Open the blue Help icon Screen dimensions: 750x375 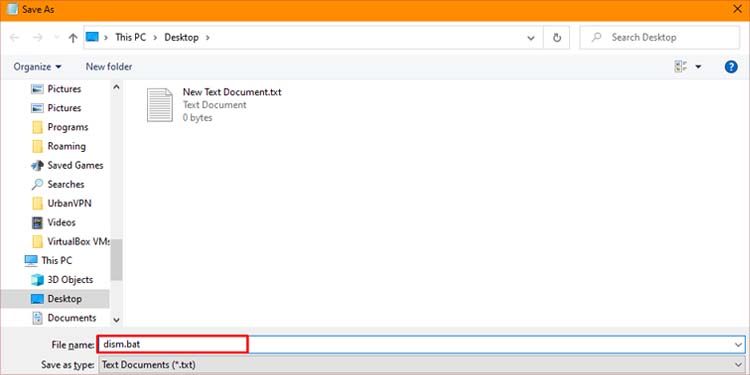coord(731,66)
